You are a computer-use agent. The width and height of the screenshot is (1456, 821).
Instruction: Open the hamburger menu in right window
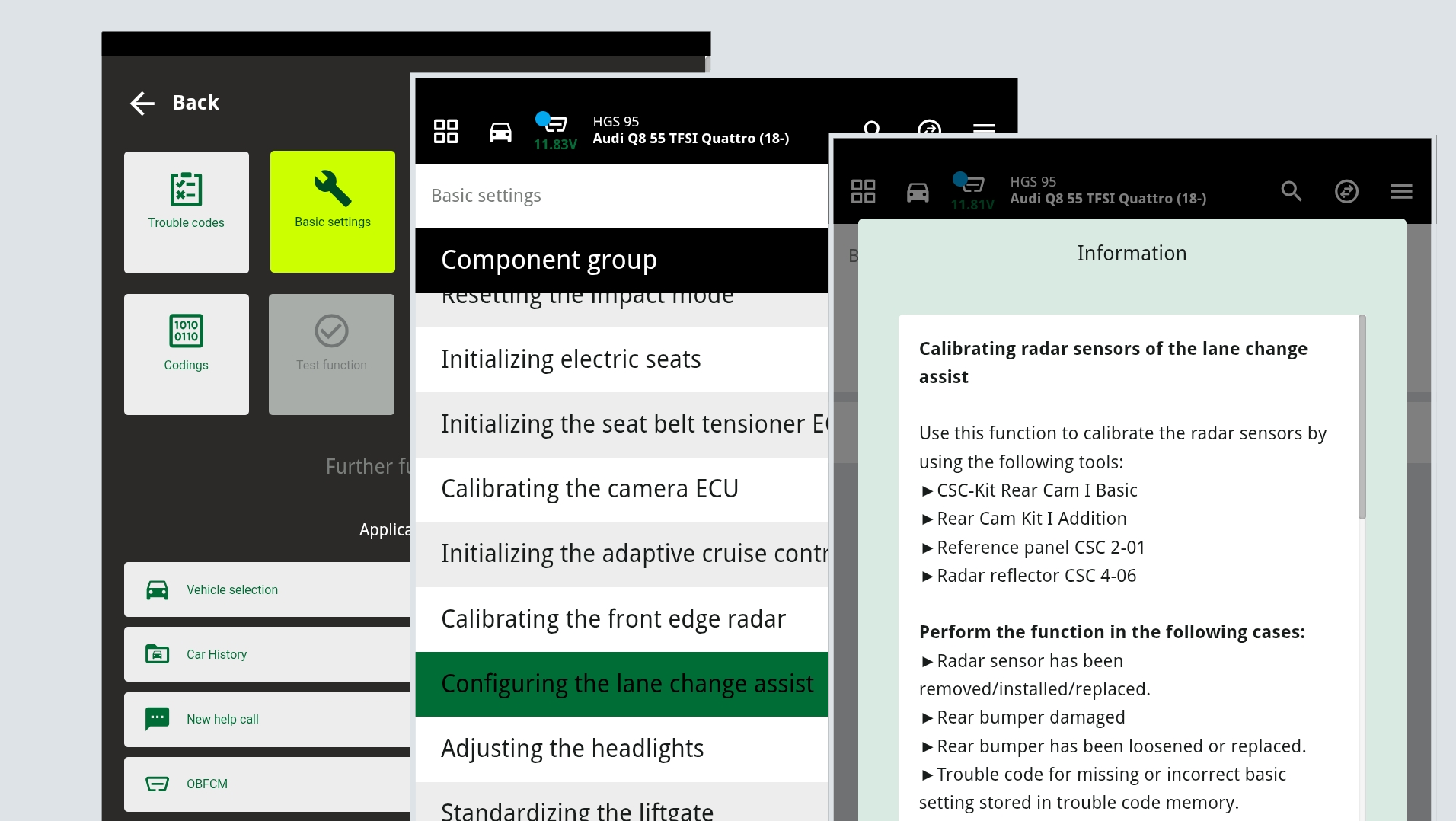coord(1401,191)
